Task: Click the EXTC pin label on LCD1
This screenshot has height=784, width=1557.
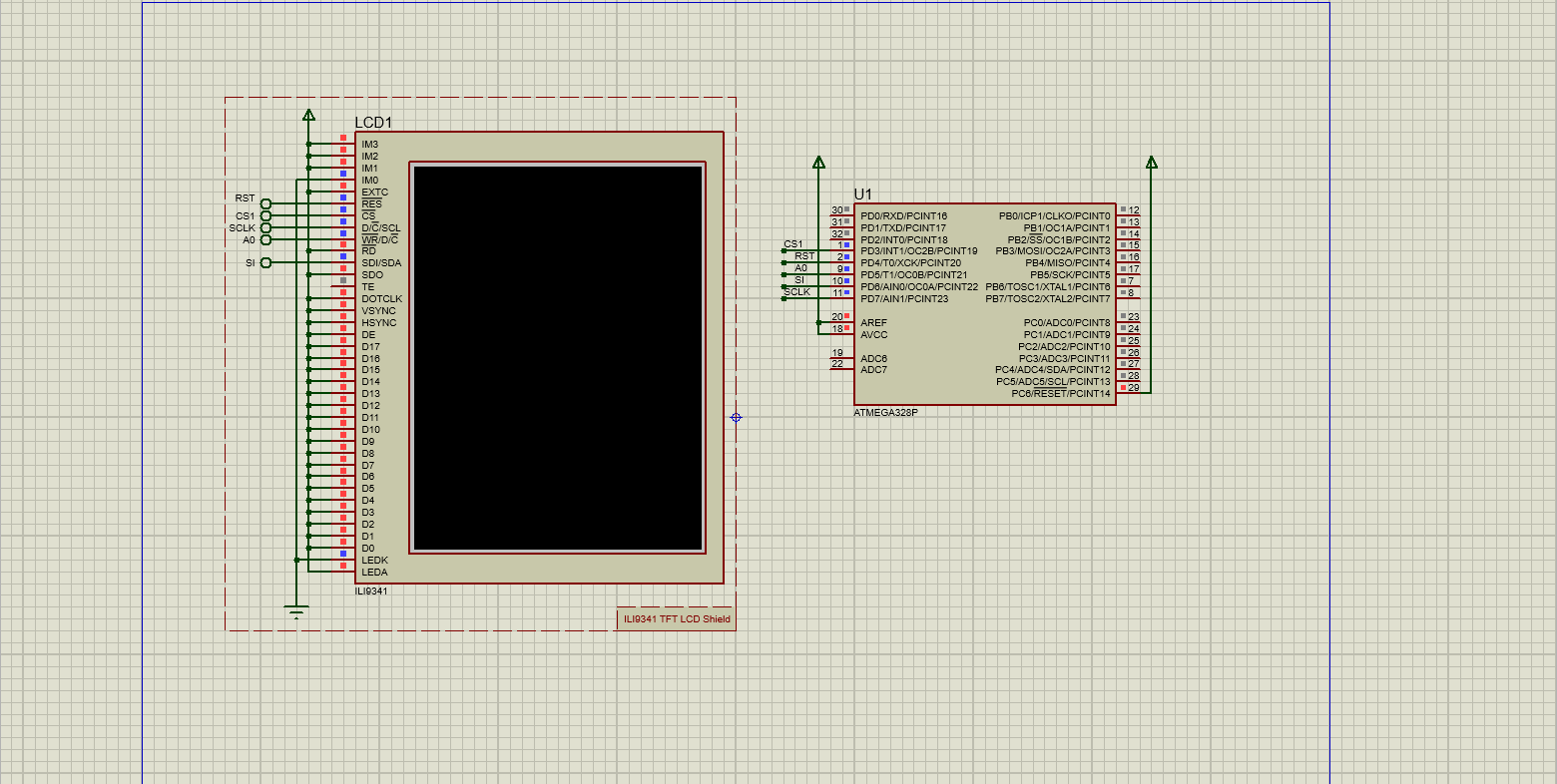Action: click(375, 193)
